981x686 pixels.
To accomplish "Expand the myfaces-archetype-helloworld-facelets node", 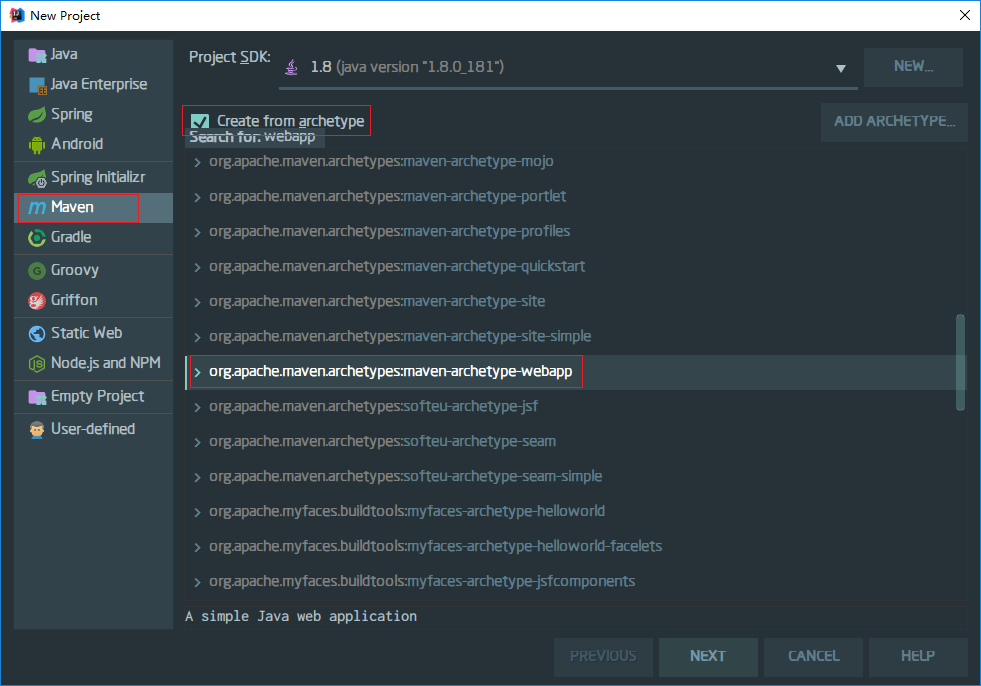I will 197,548.
